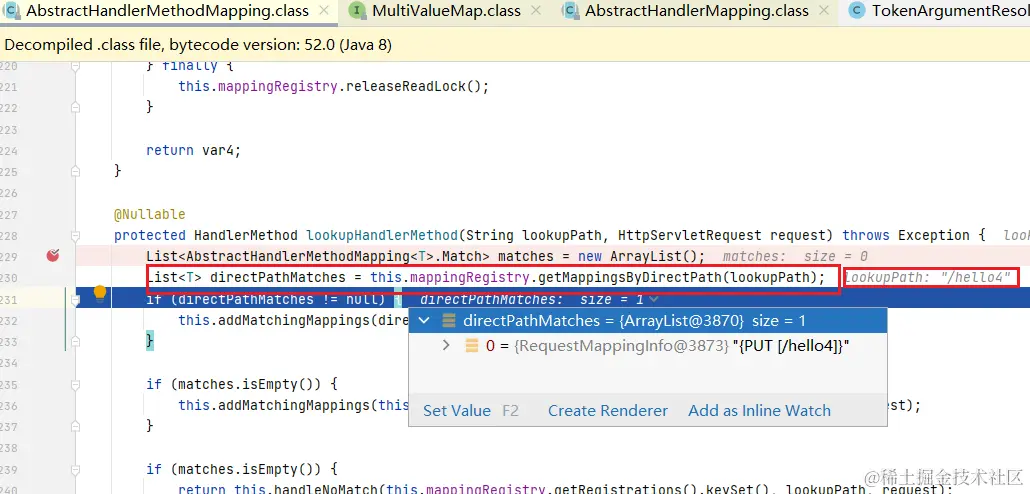This screenshot has height=494, width=1030.
Task: Click the class icon on AbstractHandlerMapping tab
Action: (571, 11)
